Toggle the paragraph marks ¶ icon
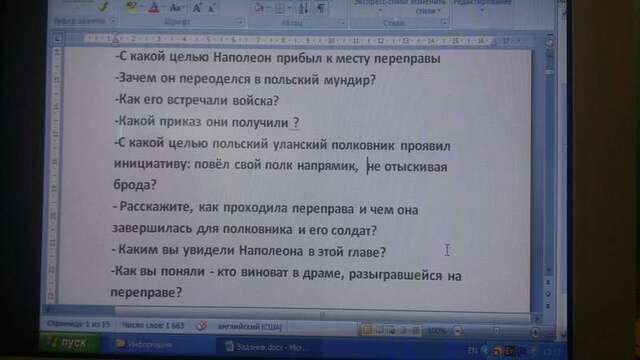640x360 pixels. click(322, 8)
